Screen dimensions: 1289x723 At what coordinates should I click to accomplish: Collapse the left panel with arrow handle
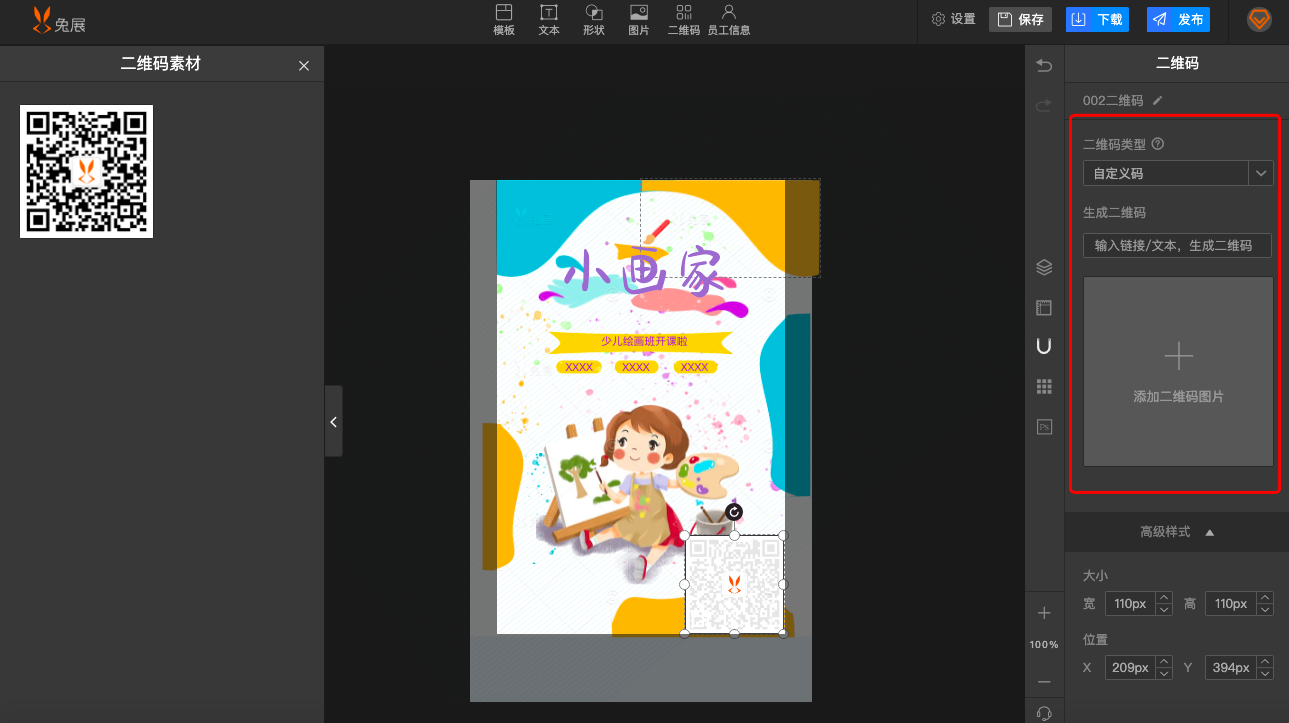coord(333,422)
